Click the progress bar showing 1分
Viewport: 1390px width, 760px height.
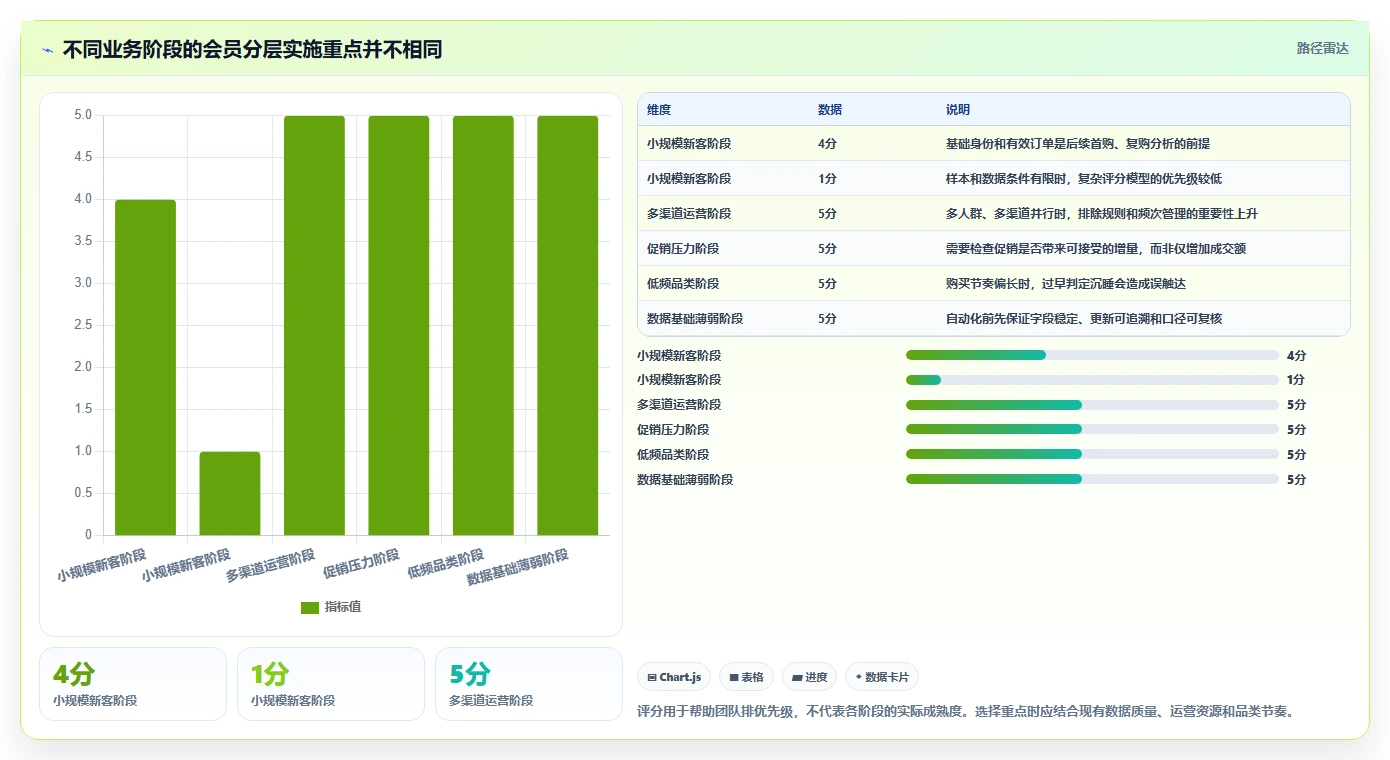[x=1092, y=380]
